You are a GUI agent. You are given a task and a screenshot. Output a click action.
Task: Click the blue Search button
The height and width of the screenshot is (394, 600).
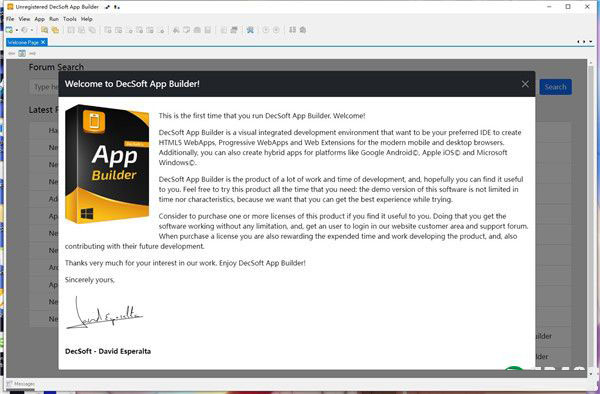[x=556, y=87]
